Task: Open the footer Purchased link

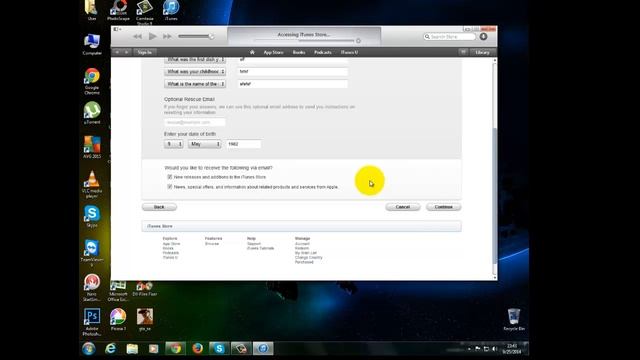Action: pyautogui.click(x=304, y=262)
